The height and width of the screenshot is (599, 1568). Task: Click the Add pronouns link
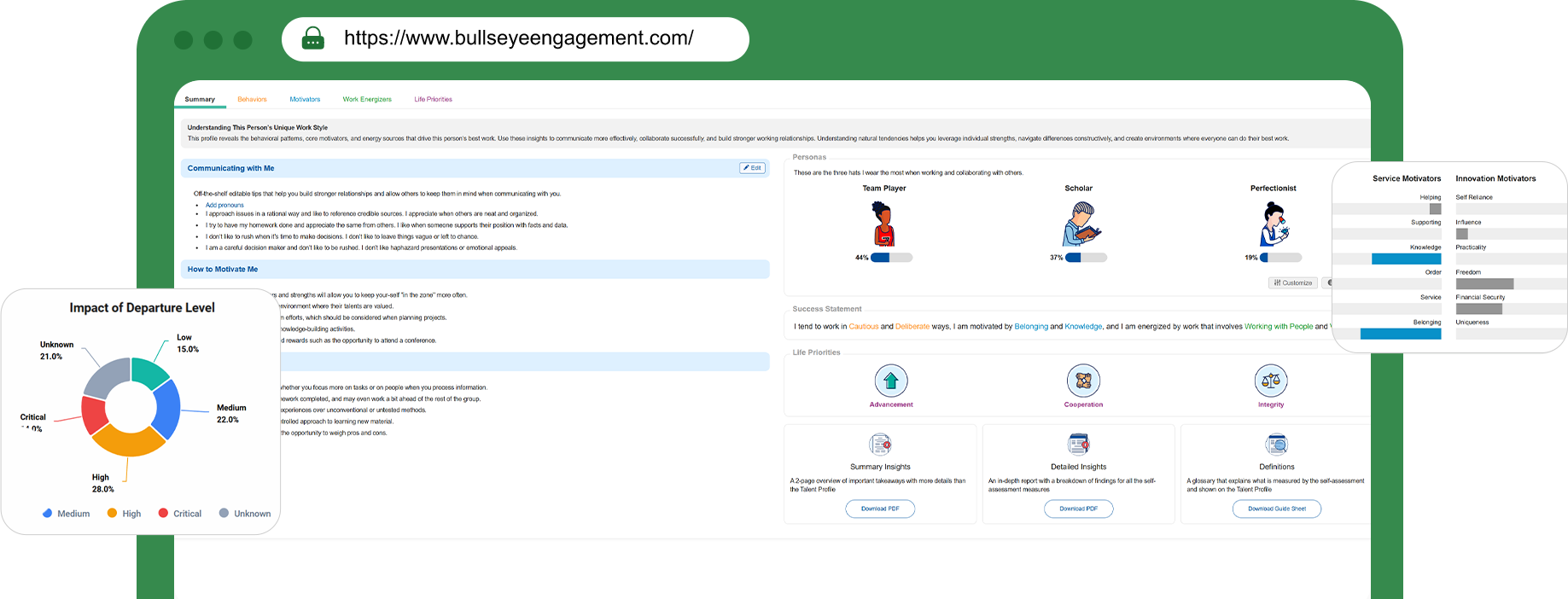[x=224, y=205]
